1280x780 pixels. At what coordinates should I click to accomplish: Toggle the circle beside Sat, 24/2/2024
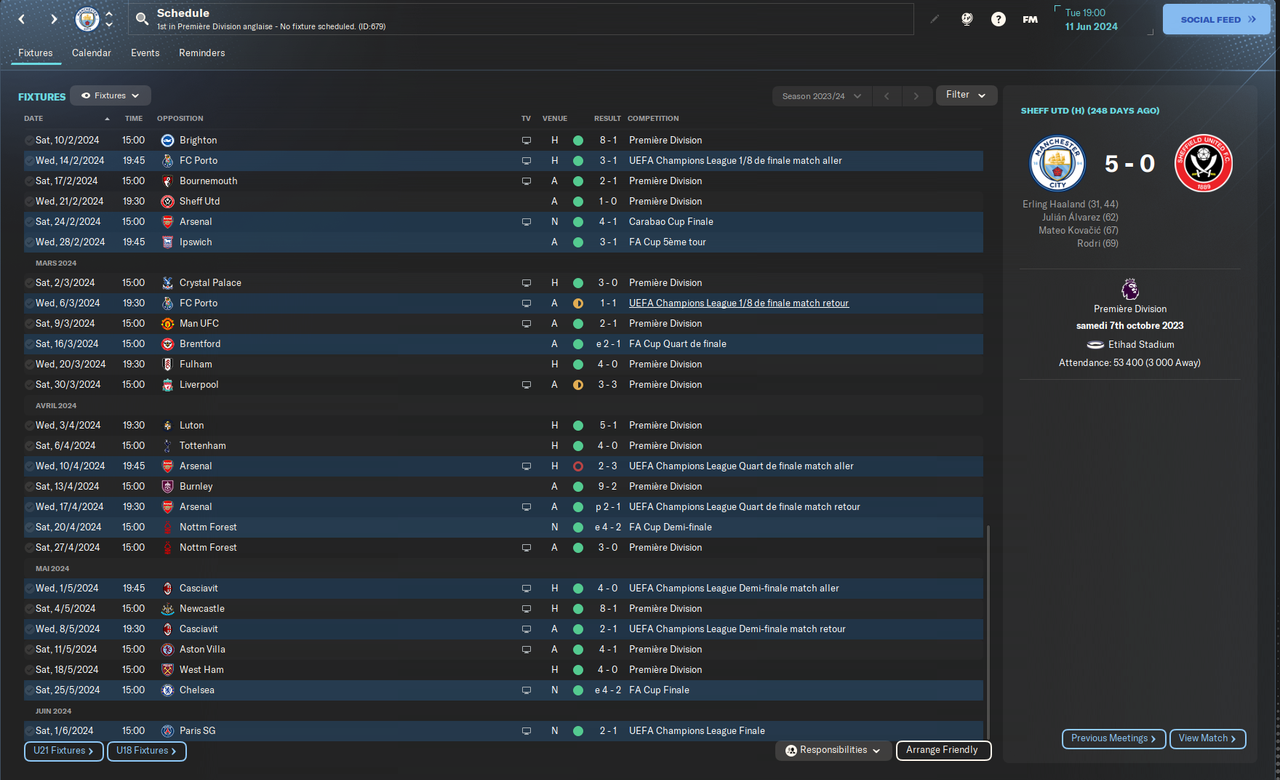[29, 222]
